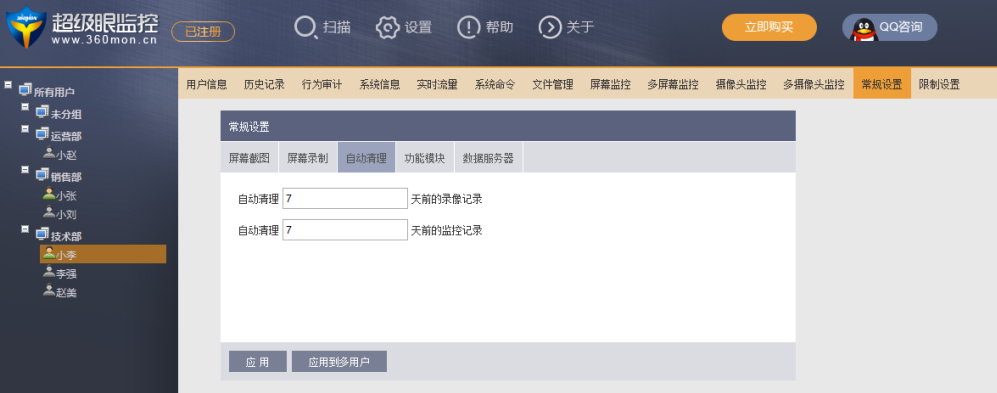
Task: Click the 帮助 exclamation icon
Action: (x=469, y=27)
